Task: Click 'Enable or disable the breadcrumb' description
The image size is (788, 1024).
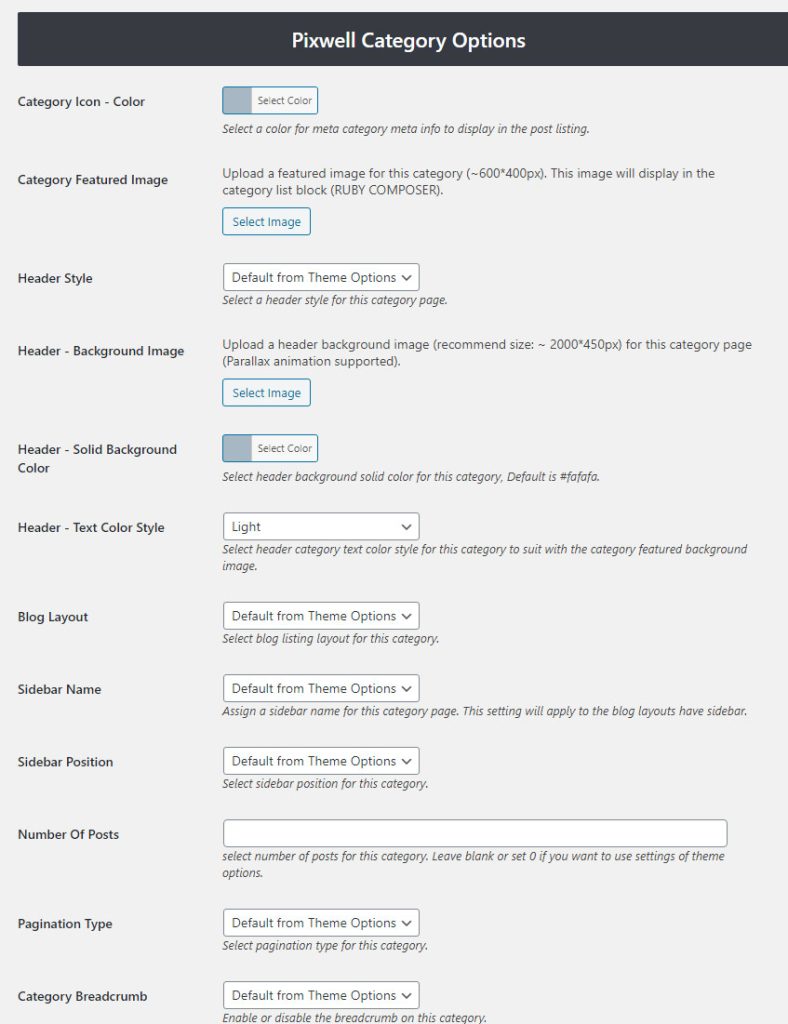Action: (355, 1017)
